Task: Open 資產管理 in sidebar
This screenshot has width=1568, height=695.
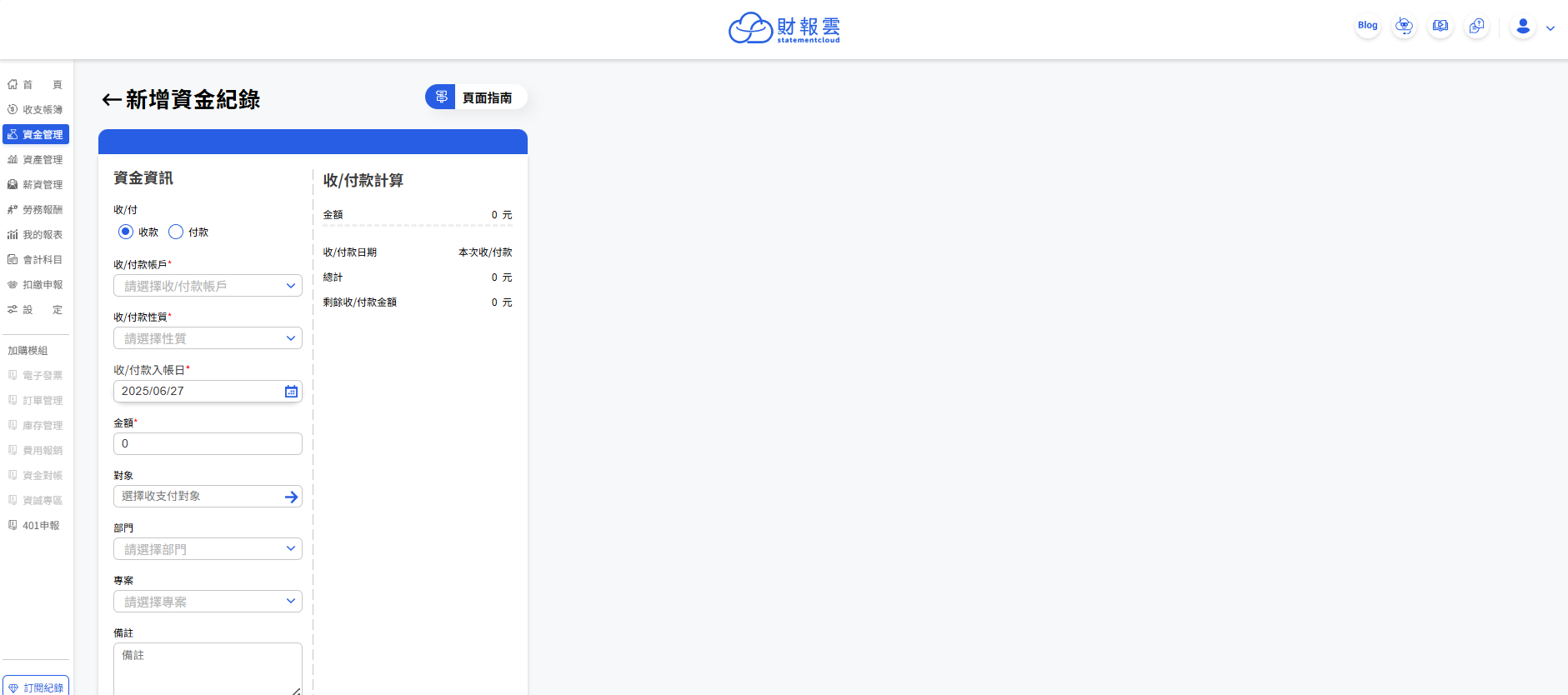Action: pyautogui.click(x=35, y=160)
